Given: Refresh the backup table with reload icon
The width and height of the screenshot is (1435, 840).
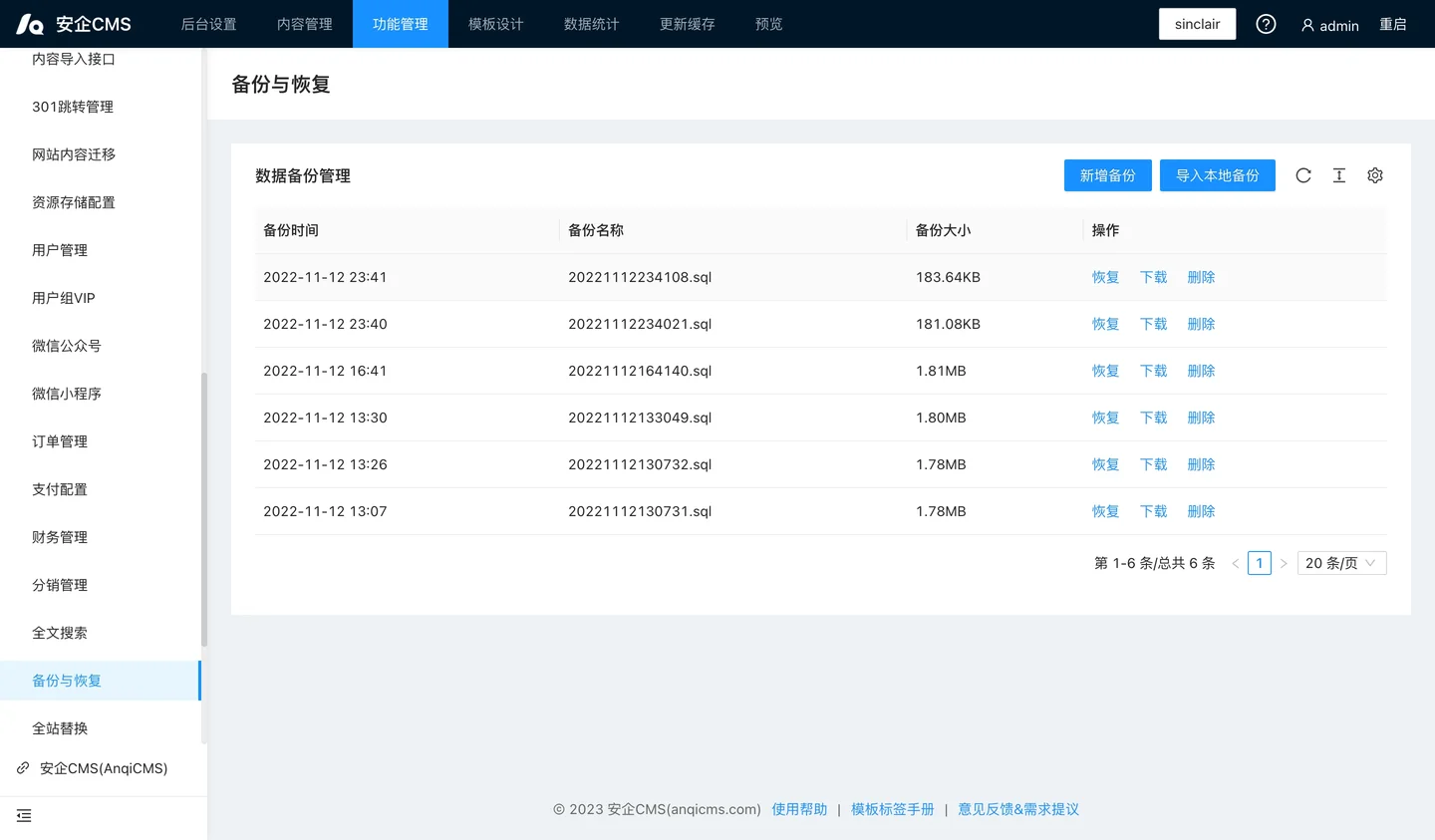Looking at the screenshot, I should [x=1303, y=175].
